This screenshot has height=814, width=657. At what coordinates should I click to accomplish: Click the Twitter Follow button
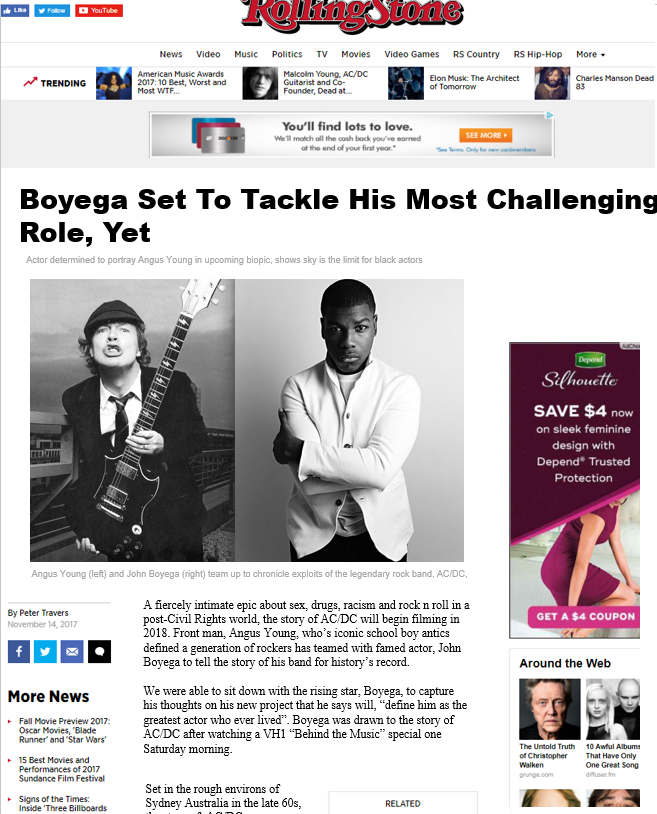pos(52,10)
